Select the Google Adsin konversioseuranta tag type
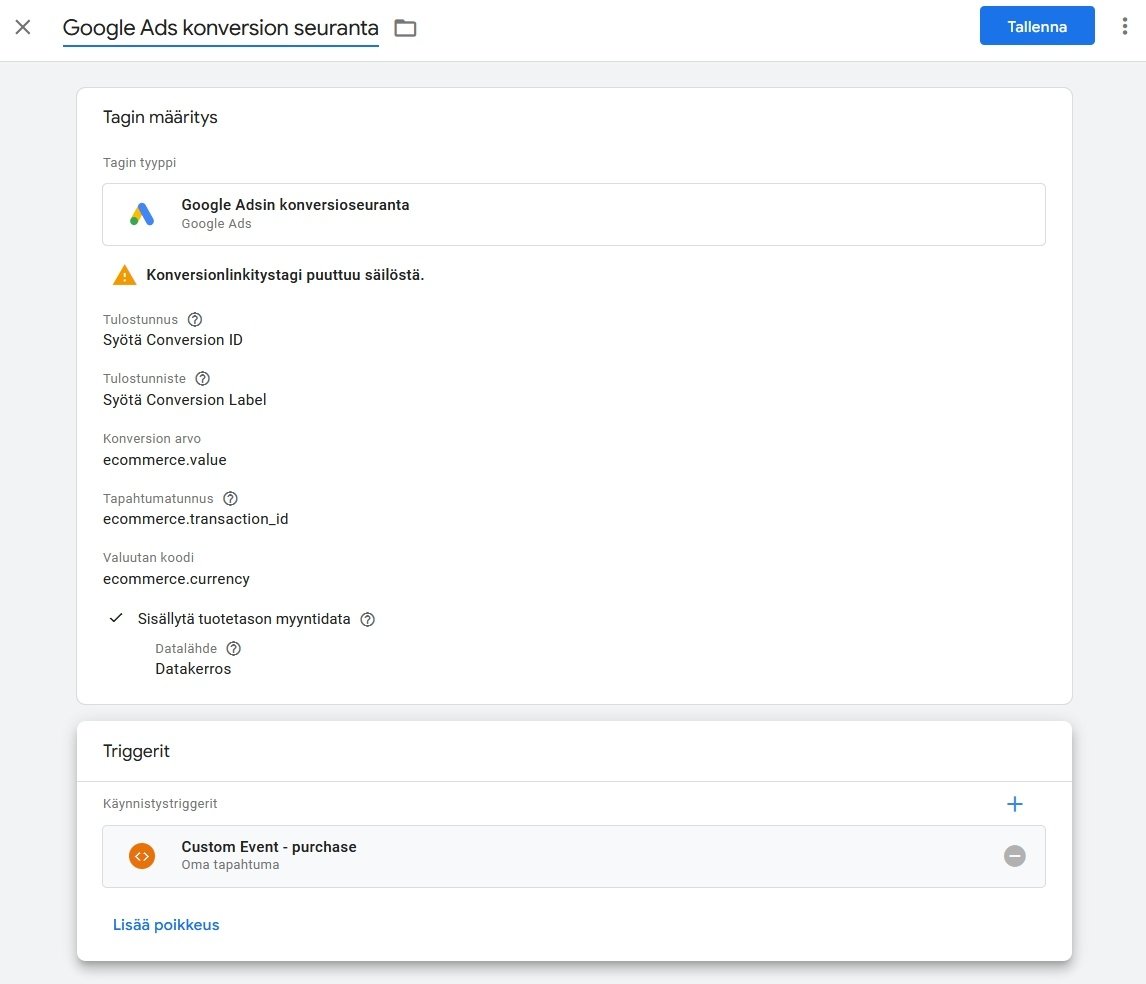The height and width of the screenshot is (984, 1146). point(574,214)
